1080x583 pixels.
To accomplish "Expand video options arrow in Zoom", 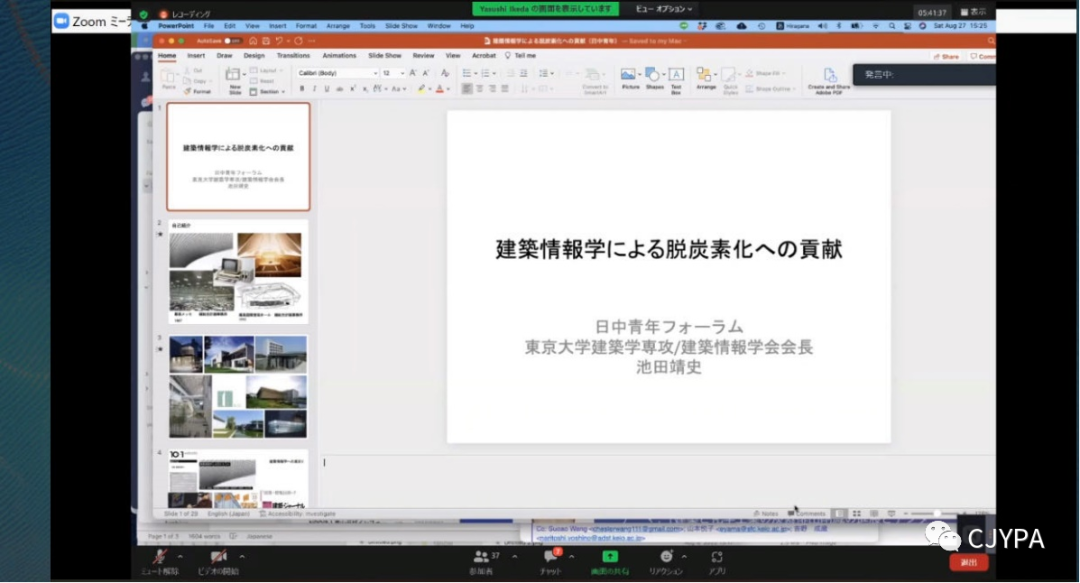I will pos(242,557).
